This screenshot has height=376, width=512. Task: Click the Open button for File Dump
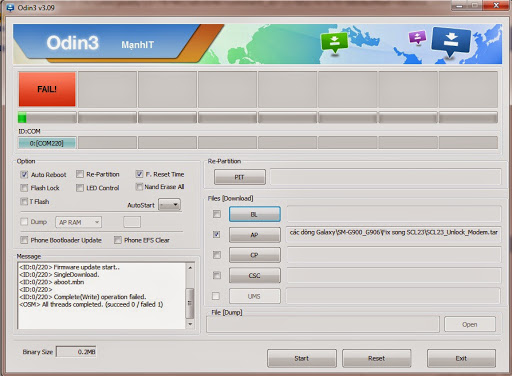coord(470,324)
